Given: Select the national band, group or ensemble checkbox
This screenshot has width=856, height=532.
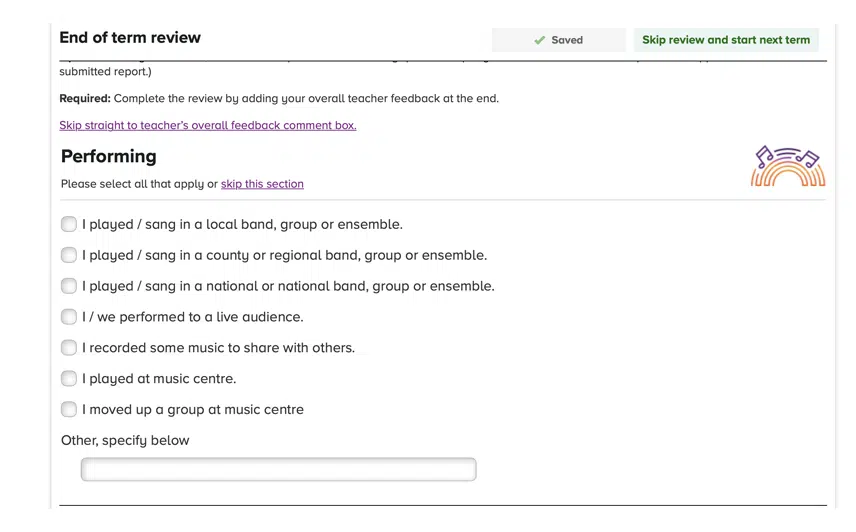Looking at the screenshot, I should [69, 286].
